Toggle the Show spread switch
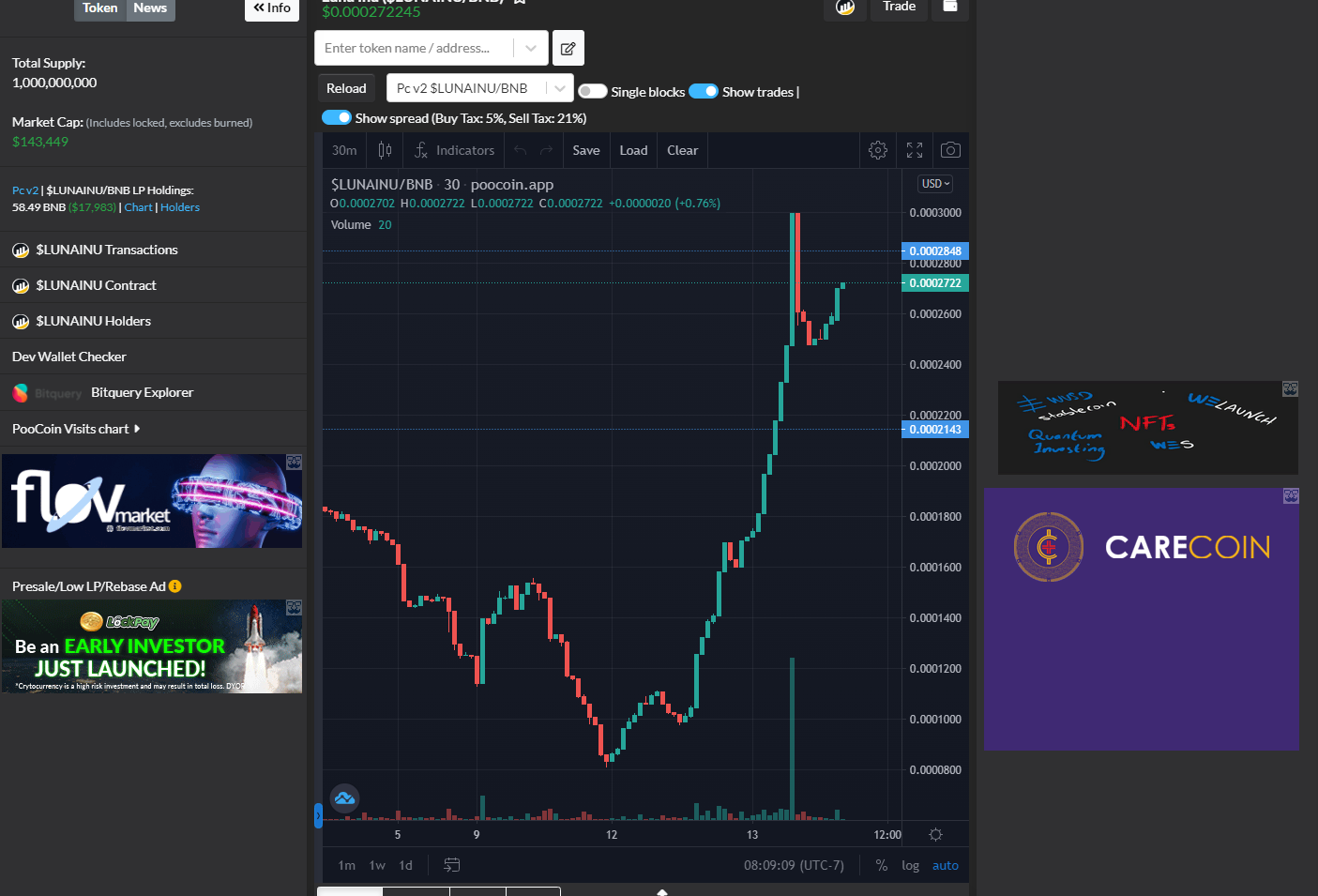The width and height of the screenshot is (1318, 896). click(x=336, y=117)
